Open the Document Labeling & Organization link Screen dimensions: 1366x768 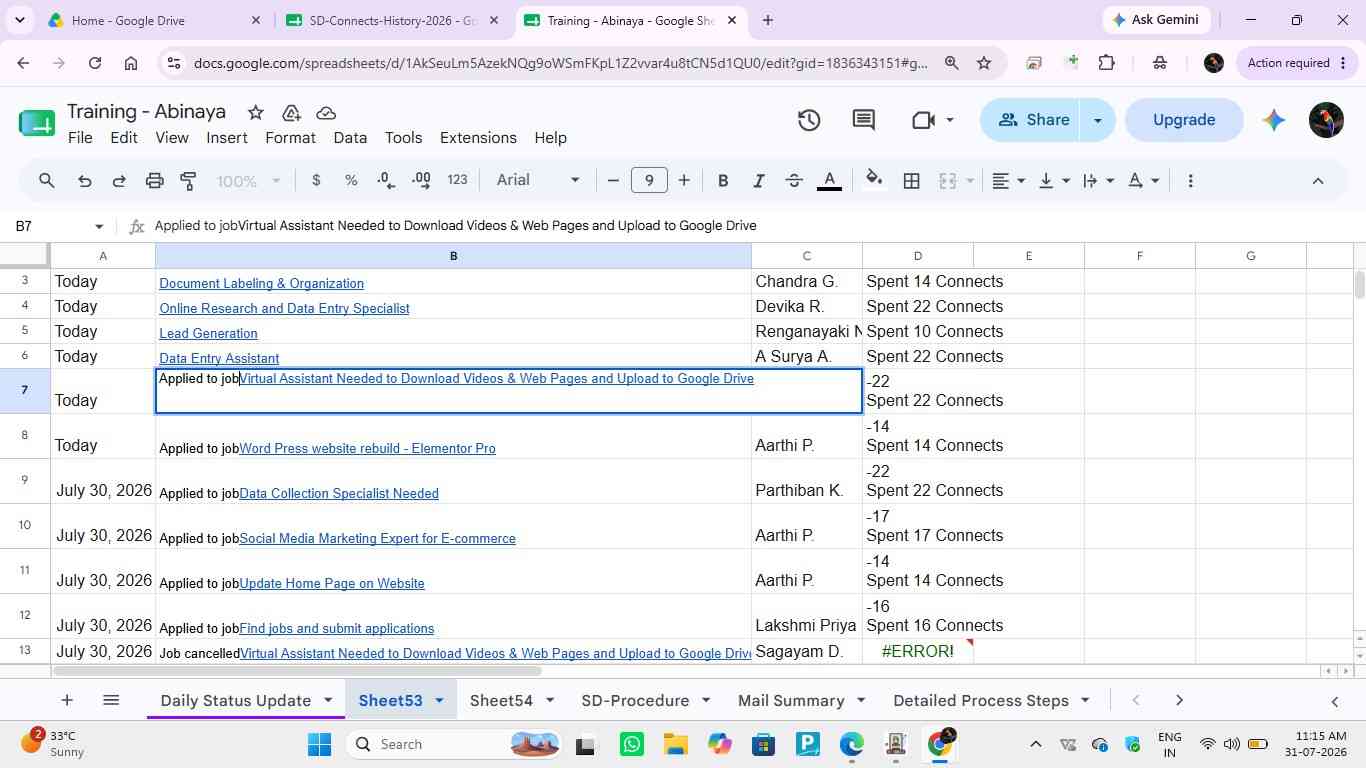pos(261,283)
